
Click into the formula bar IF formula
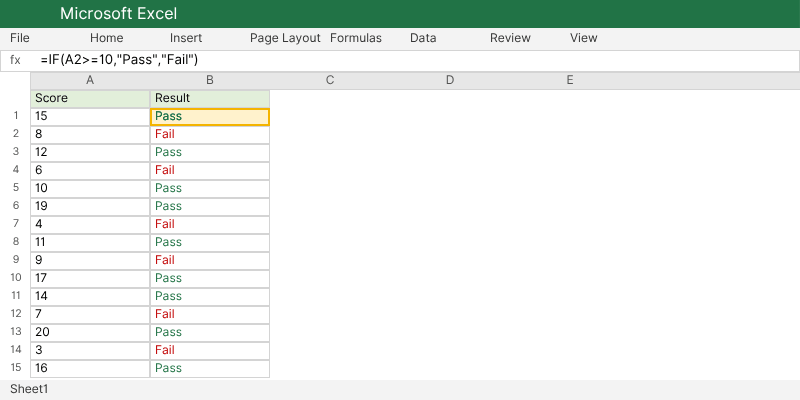tap(119, 60)
